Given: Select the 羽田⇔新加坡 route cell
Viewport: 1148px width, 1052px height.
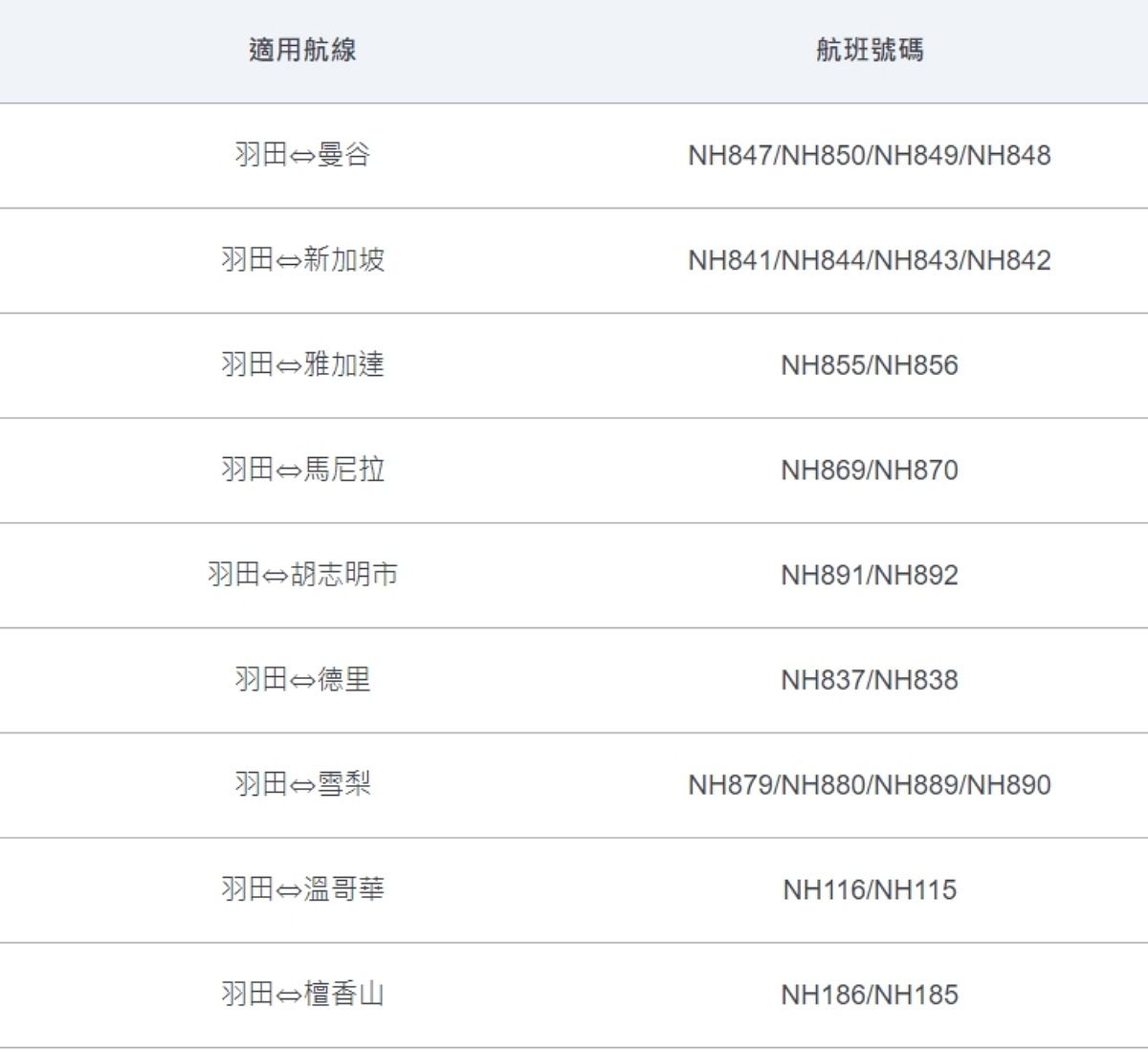Looking at the screenshot, I should tap(302, 260).
